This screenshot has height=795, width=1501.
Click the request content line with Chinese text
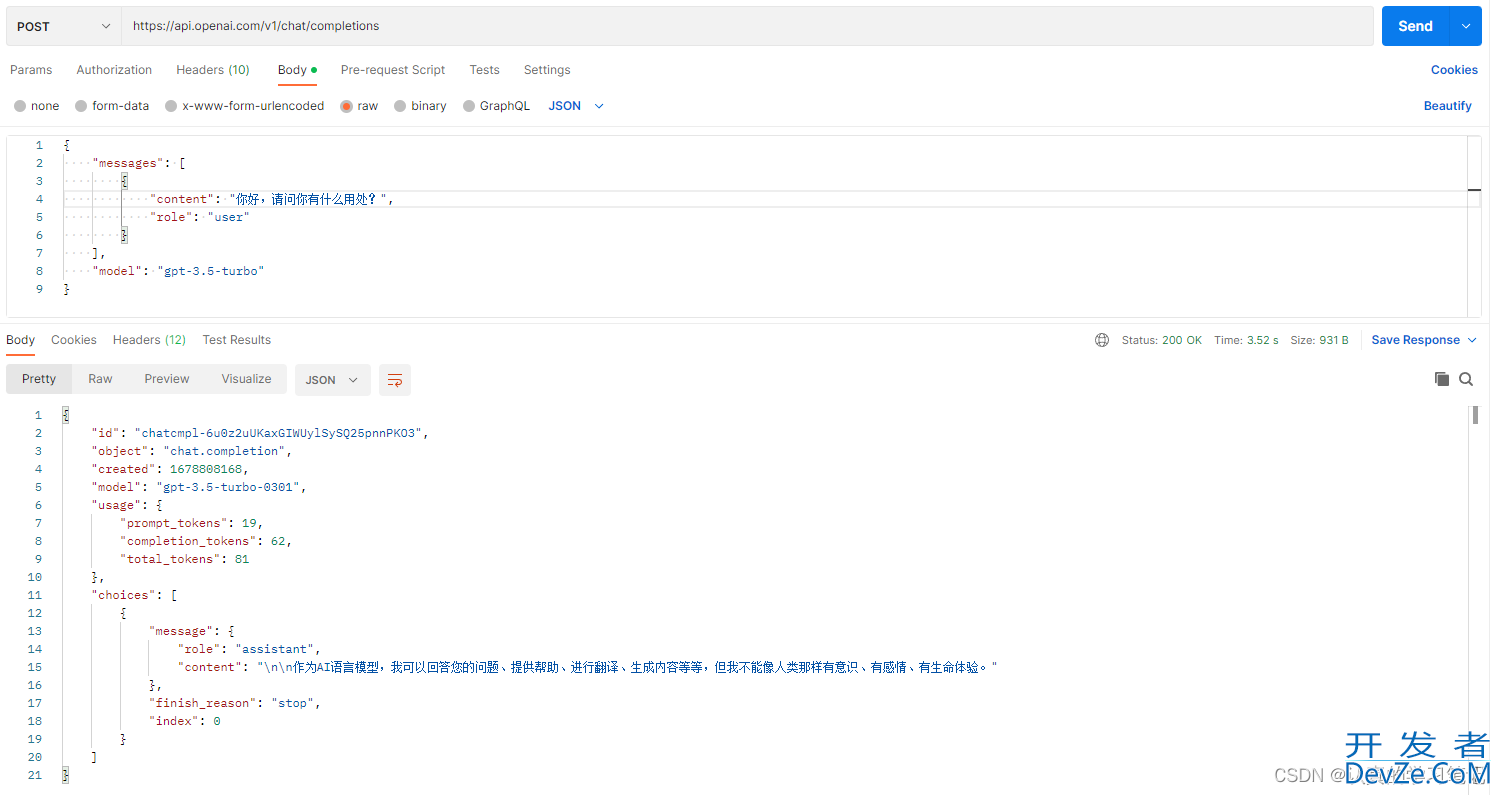click(271, 199)
